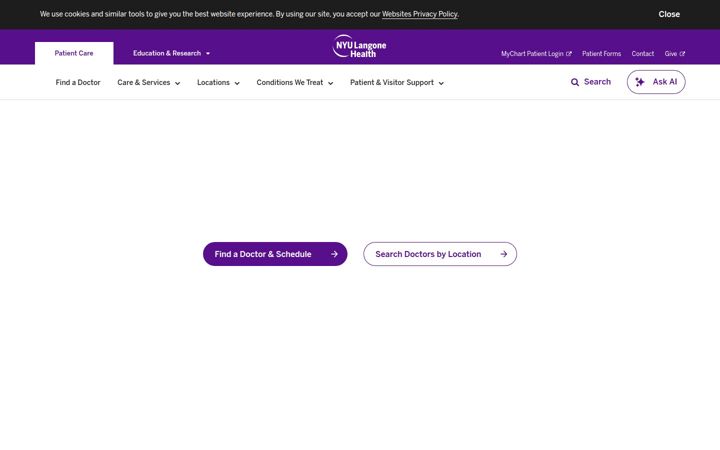
Task: Click the Search magnifier icon
Action: [574, 82]
